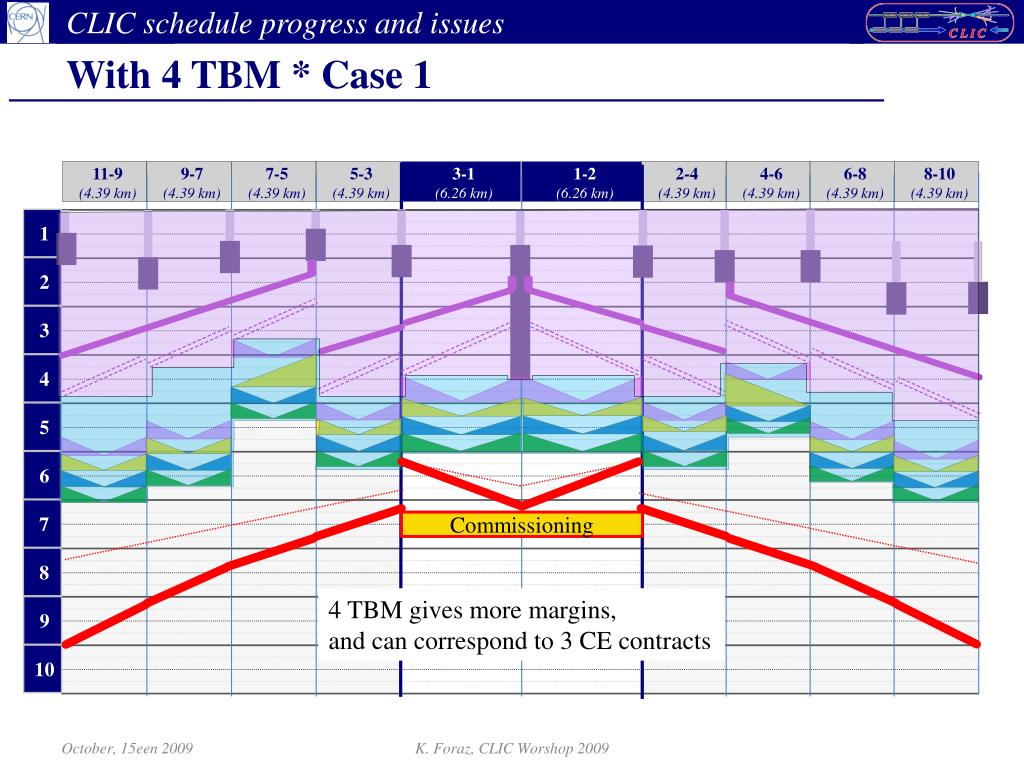Click the 'and can correspond to 3 CE contracts' line
Viewport: 1024px width, 768px height.
pyautogui.click(x=519, y=641)
